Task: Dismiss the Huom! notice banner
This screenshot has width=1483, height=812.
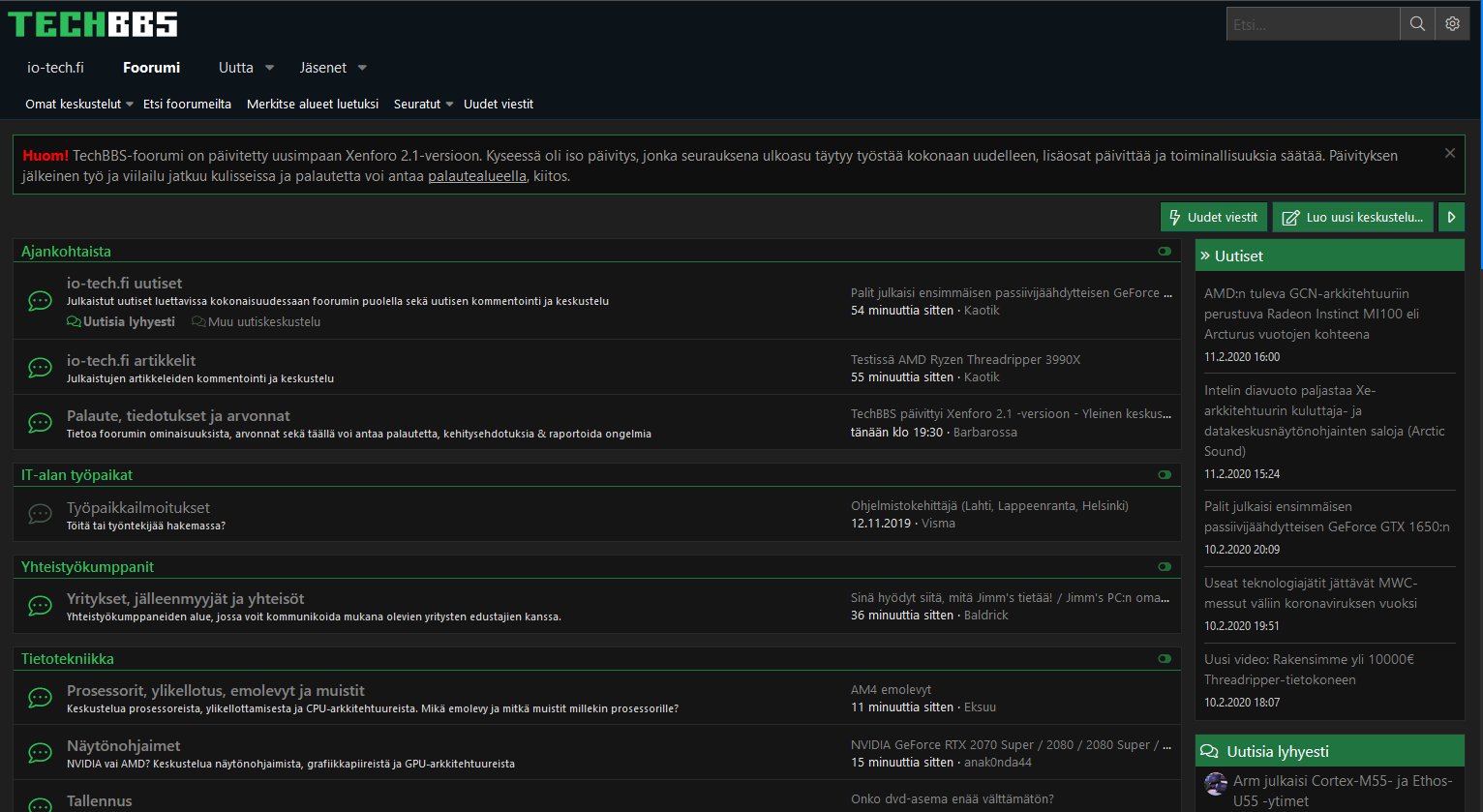Action: click(x=1449, y=153)
